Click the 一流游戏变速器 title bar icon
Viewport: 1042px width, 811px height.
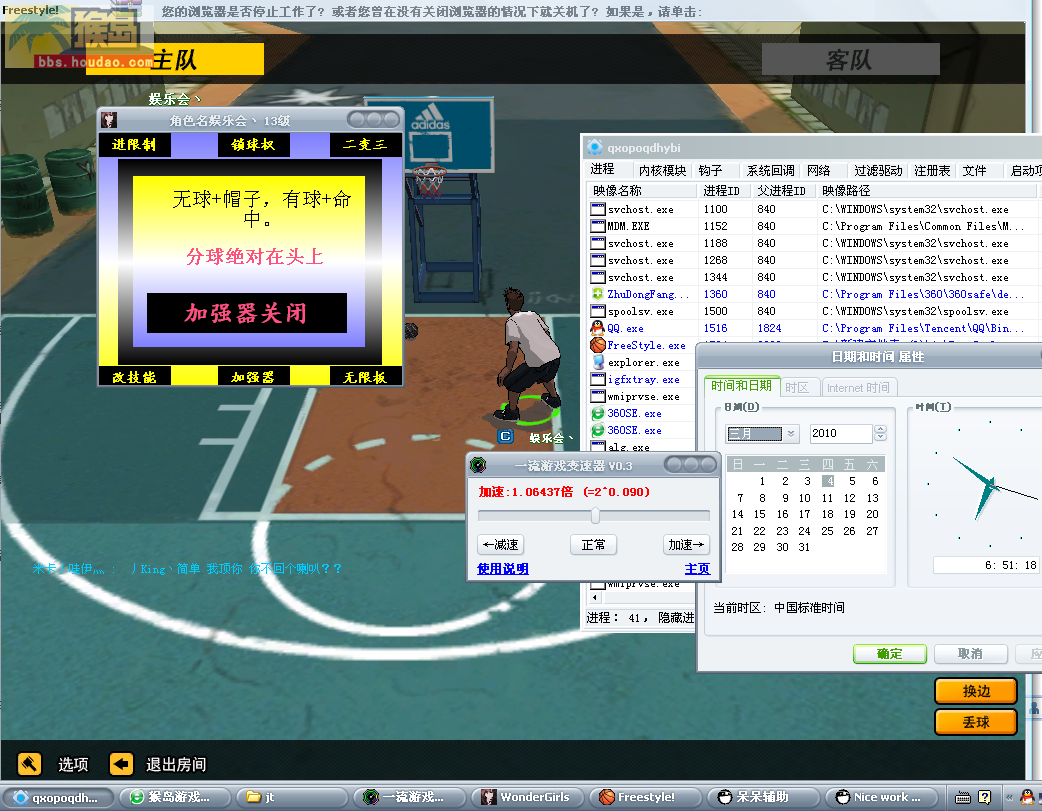pyautogui.click(x=478, y=465)
